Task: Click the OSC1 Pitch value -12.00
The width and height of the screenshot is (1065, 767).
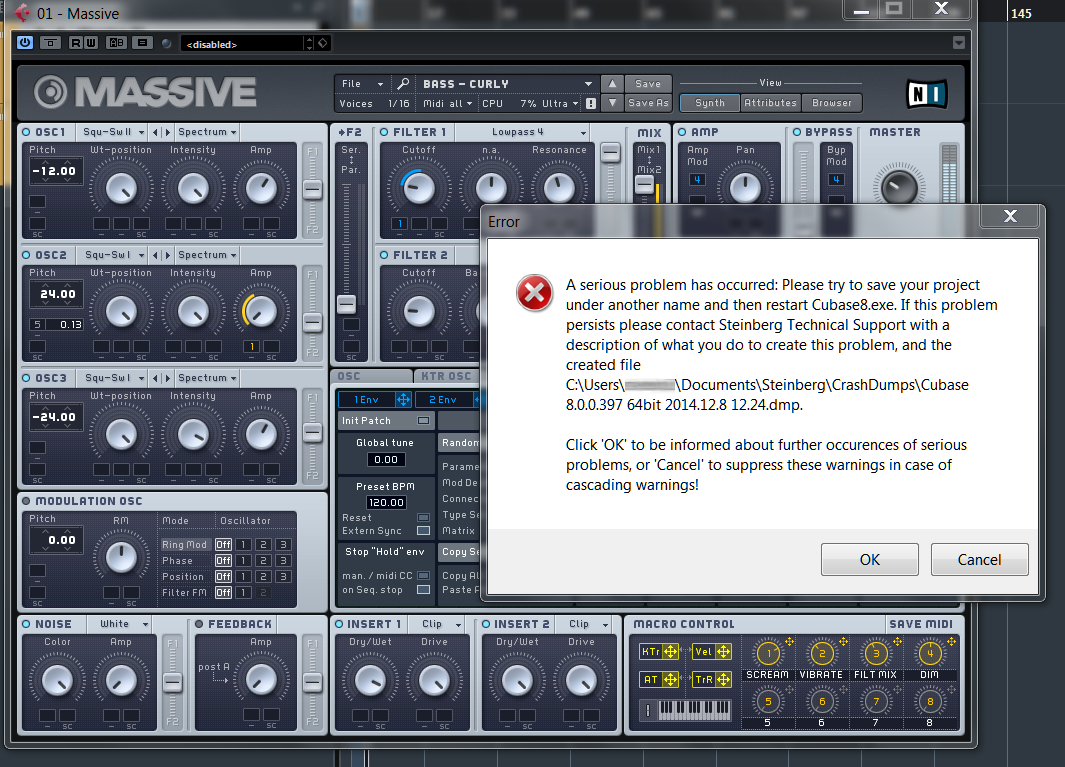Action: [56, 171]
